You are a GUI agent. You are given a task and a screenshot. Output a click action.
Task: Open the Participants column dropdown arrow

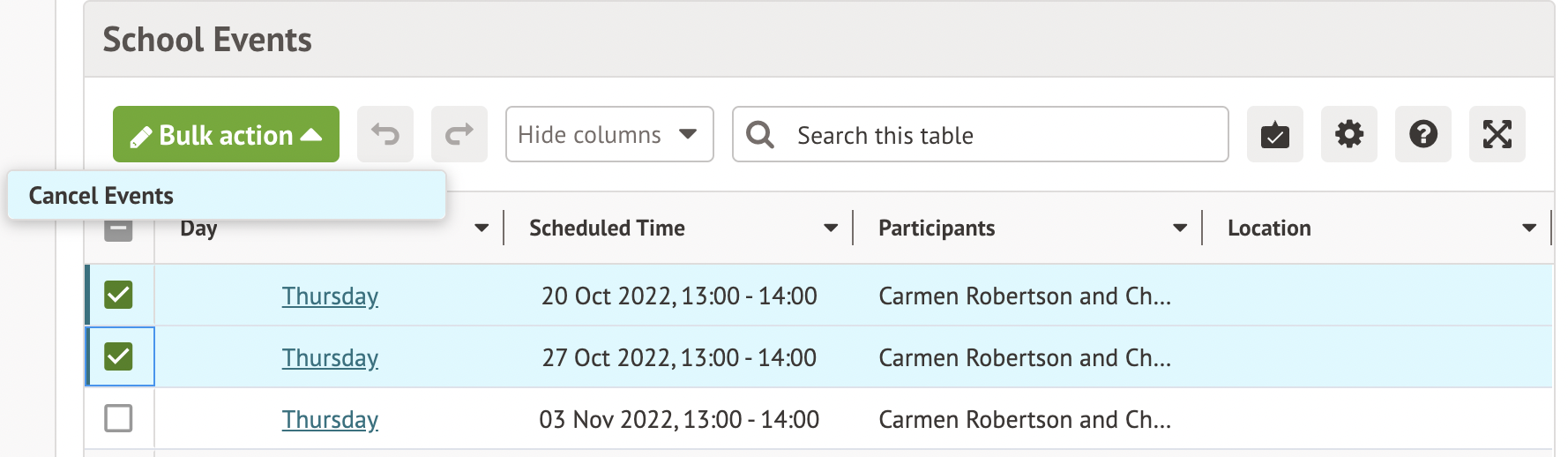1179,228
